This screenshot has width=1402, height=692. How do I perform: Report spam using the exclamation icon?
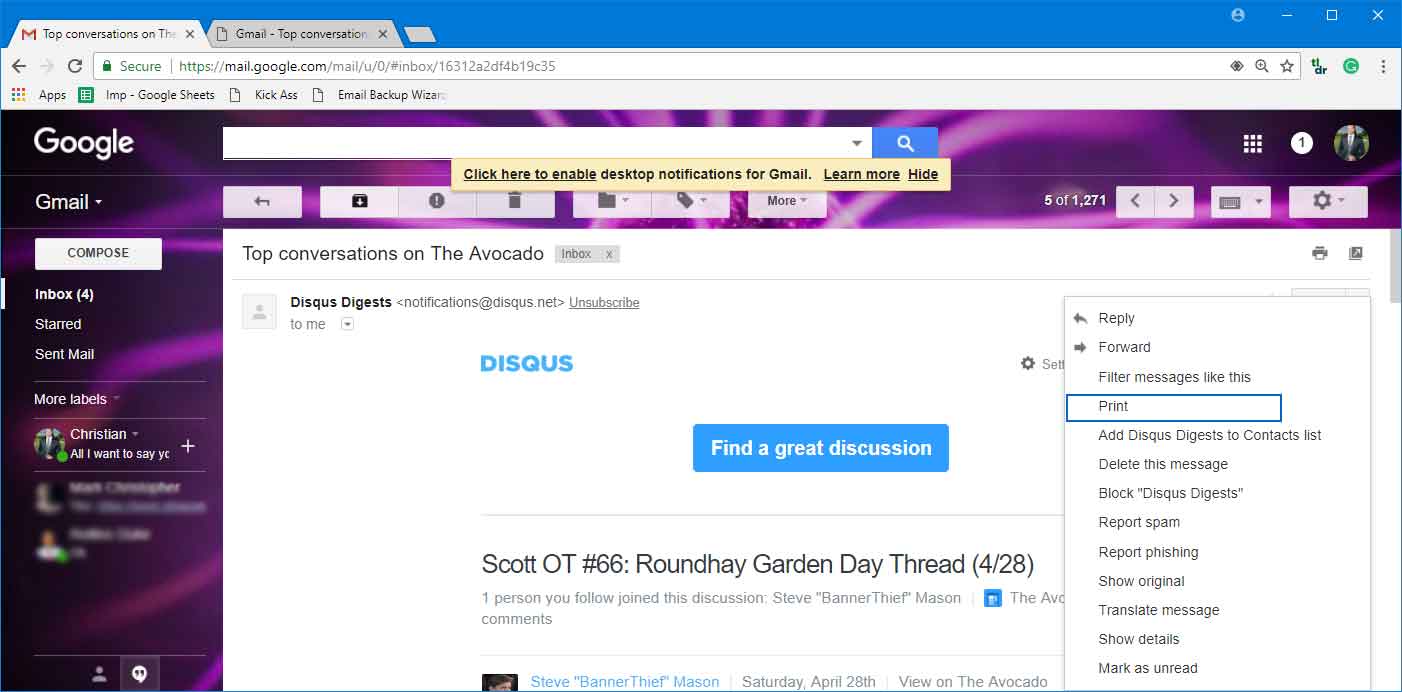click(437, 201)
